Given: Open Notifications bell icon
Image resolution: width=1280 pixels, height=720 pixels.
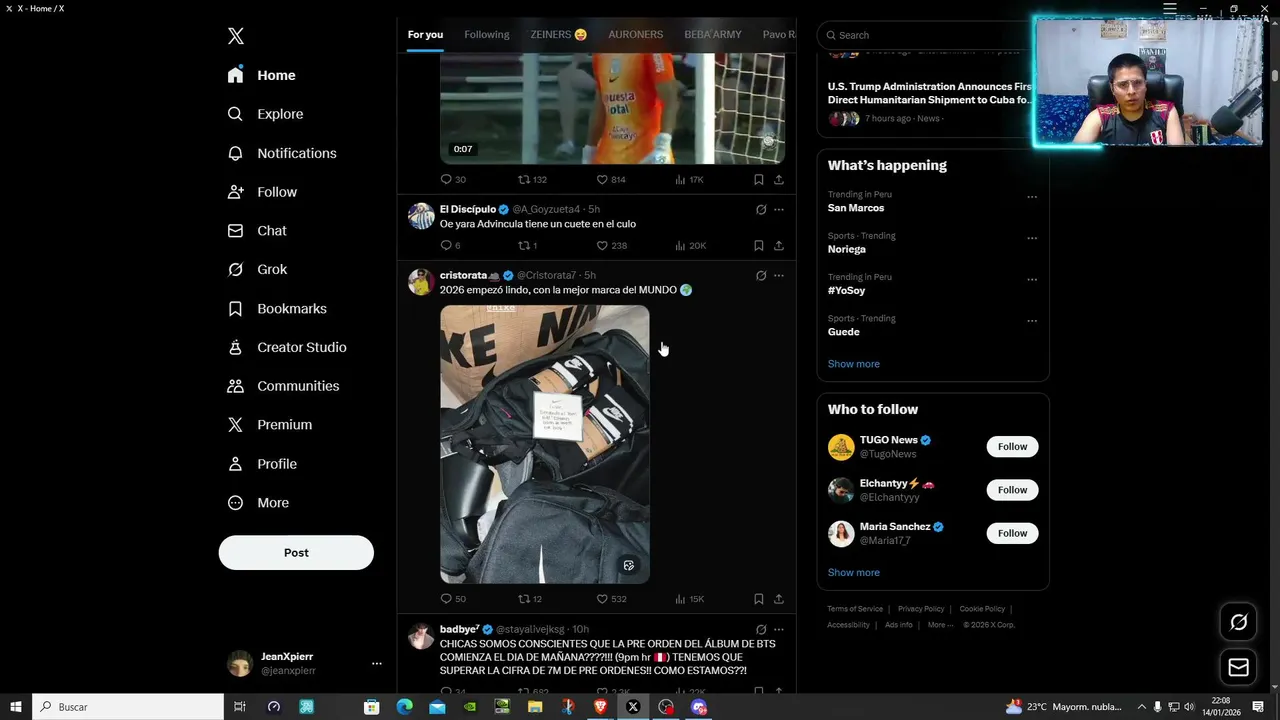Looking at the screenshot, I should tap(235, 153).
